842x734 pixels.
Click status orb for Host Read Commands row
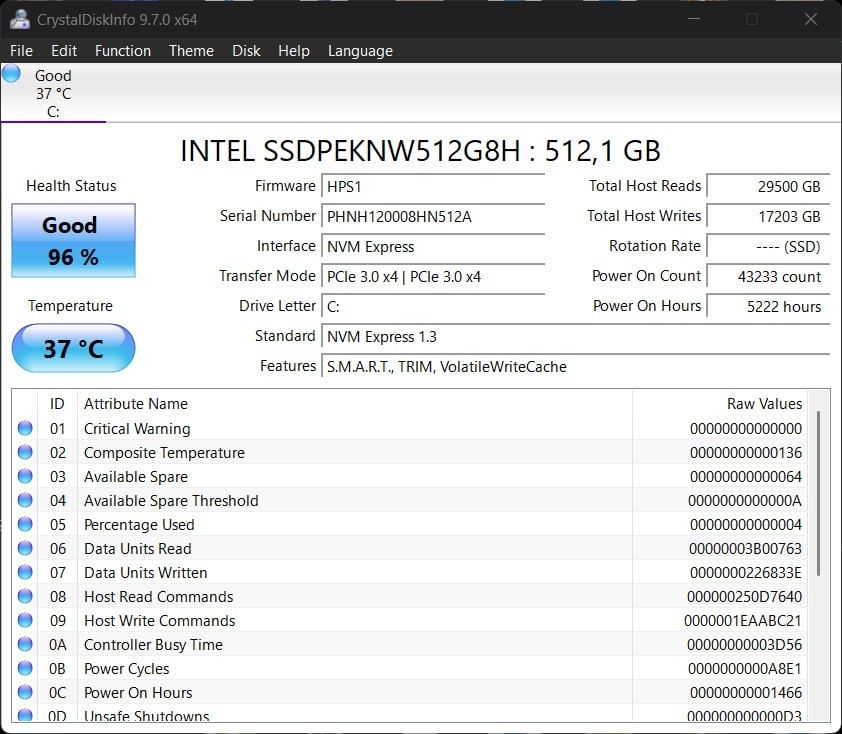click(25, 596)
